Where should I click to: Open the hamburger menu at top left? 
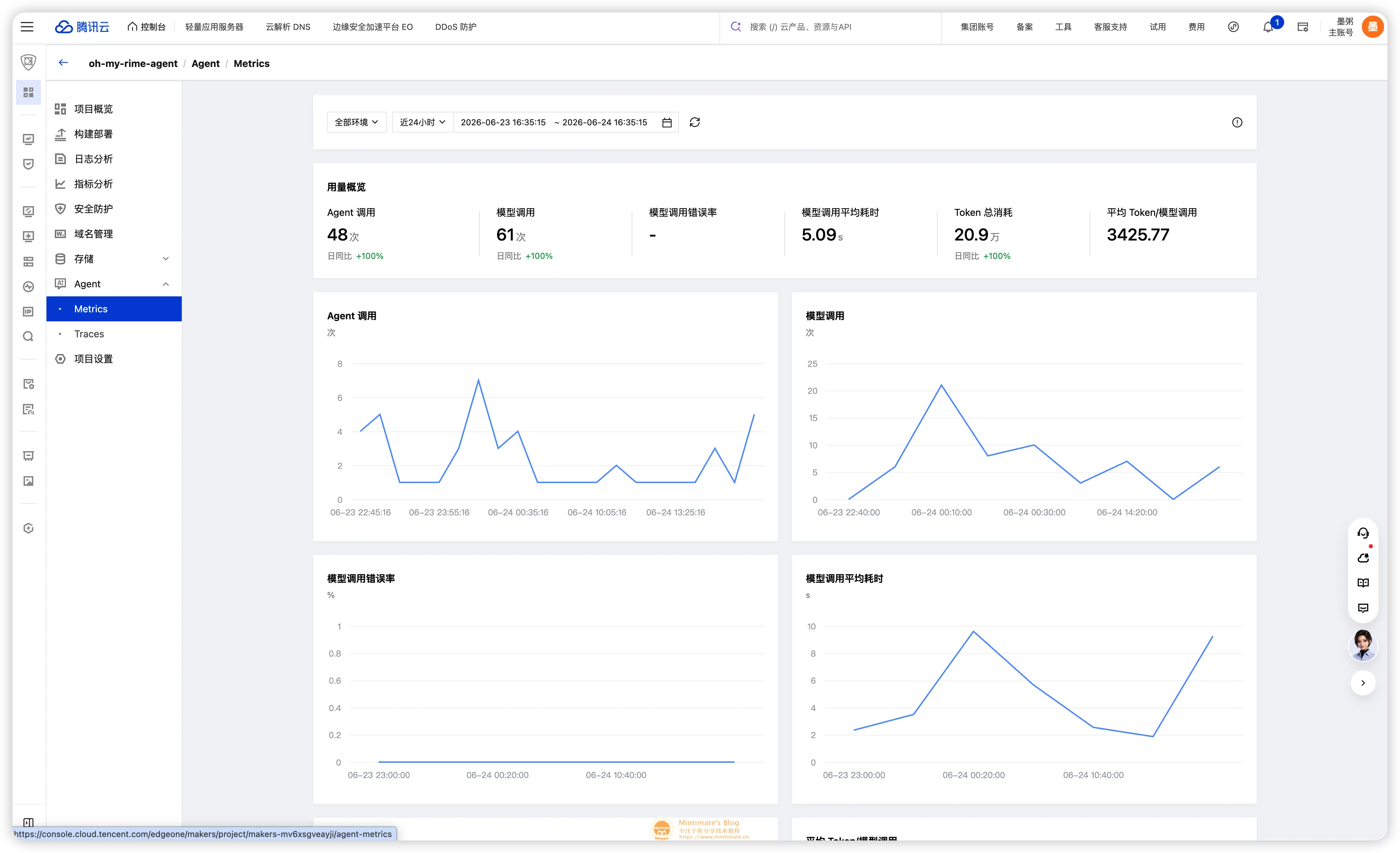(27, 27)
